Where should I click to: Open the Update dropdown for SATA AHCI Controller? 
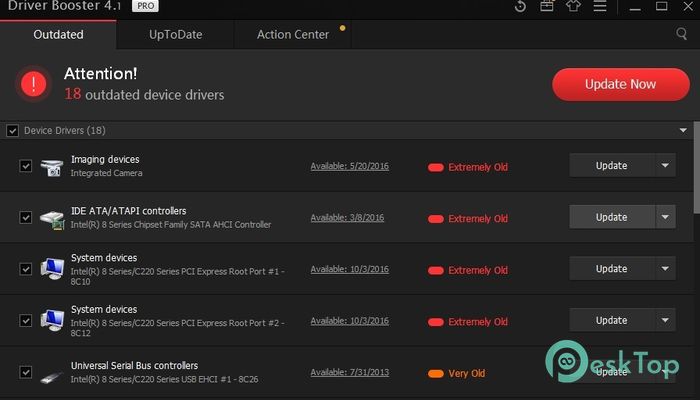665,217
